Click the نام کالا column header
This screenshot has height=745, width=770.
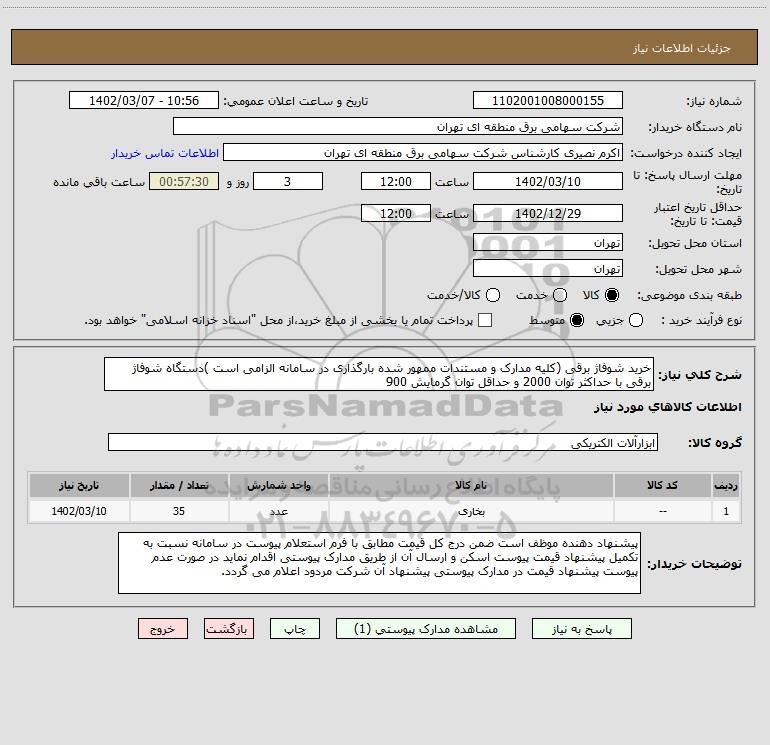coord(471,485)
